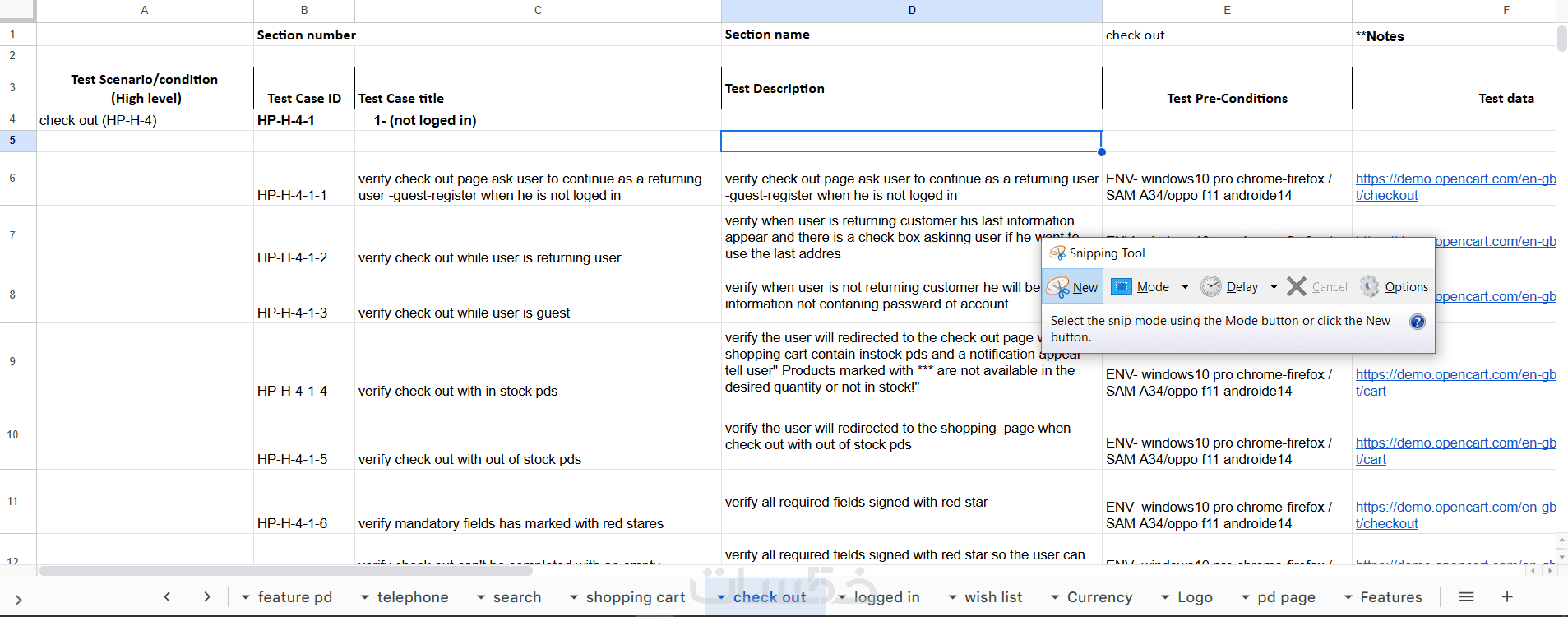Open the cart link in row 10
Viewport: 1568px width, 617px height.
[1455, 451]
